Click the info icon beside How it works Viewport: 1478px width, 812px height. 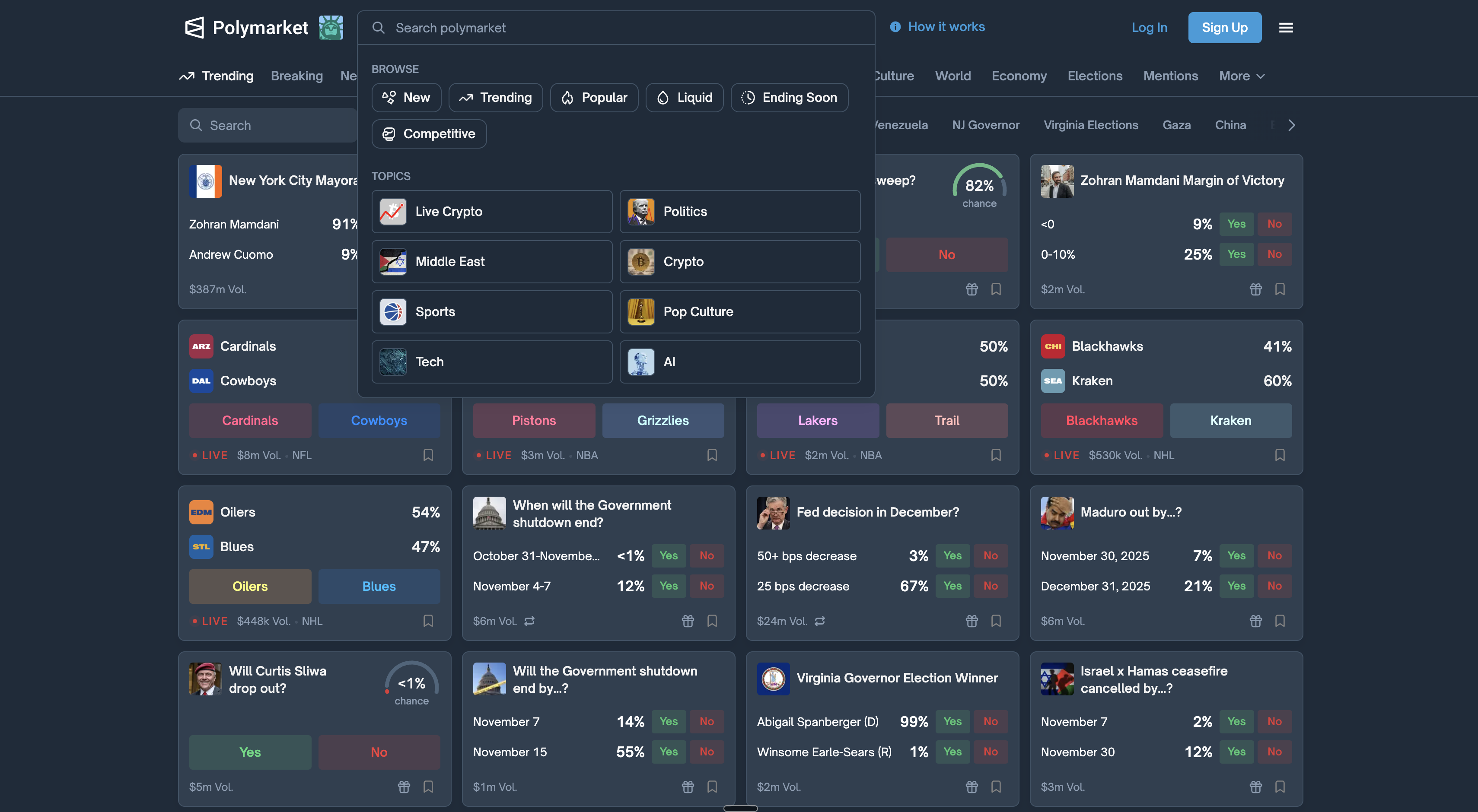tap(895, 27)
